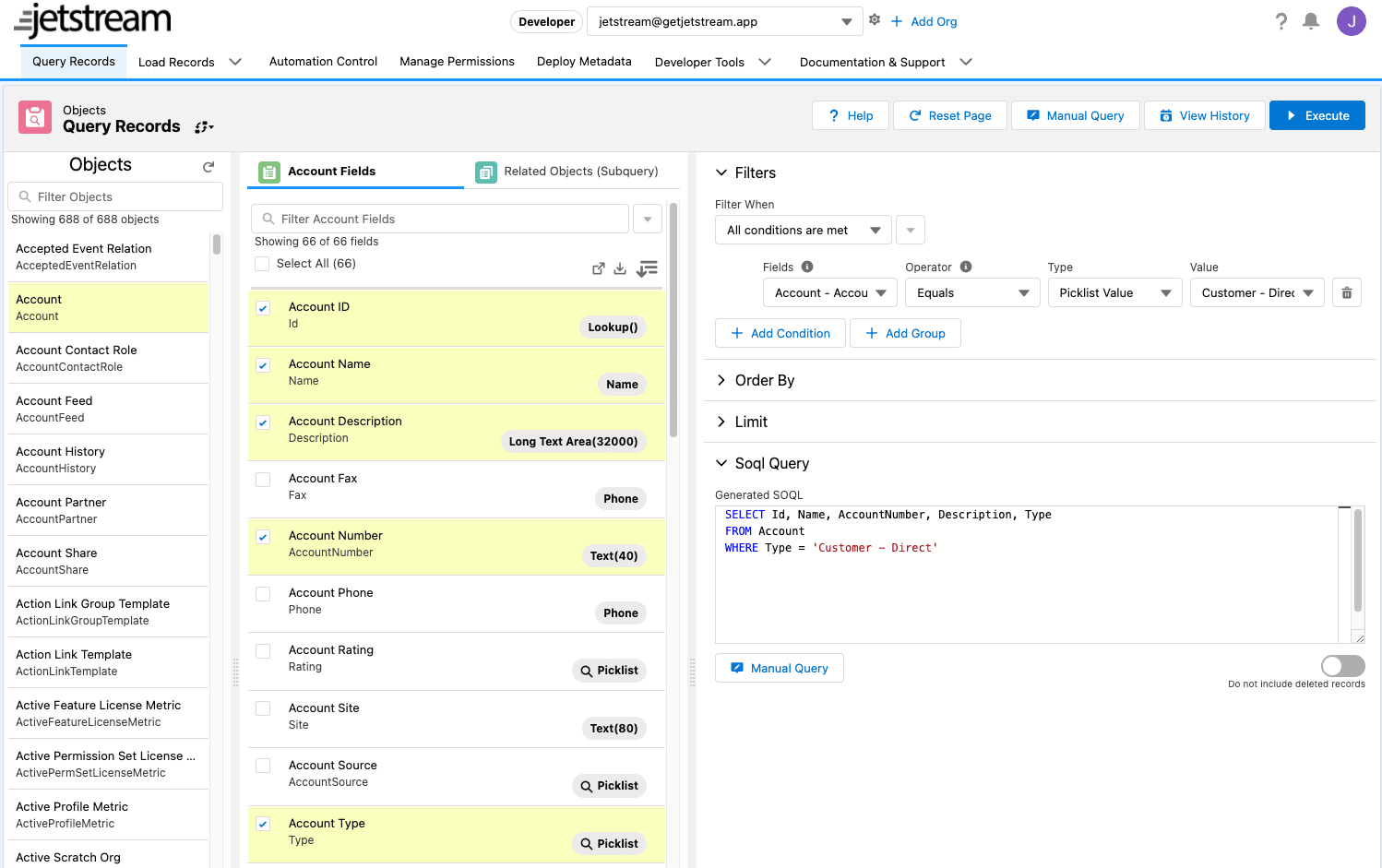Uncheck the Account Name field
1382x868 pixels.
pyautogui.click(x=263, y=365)
